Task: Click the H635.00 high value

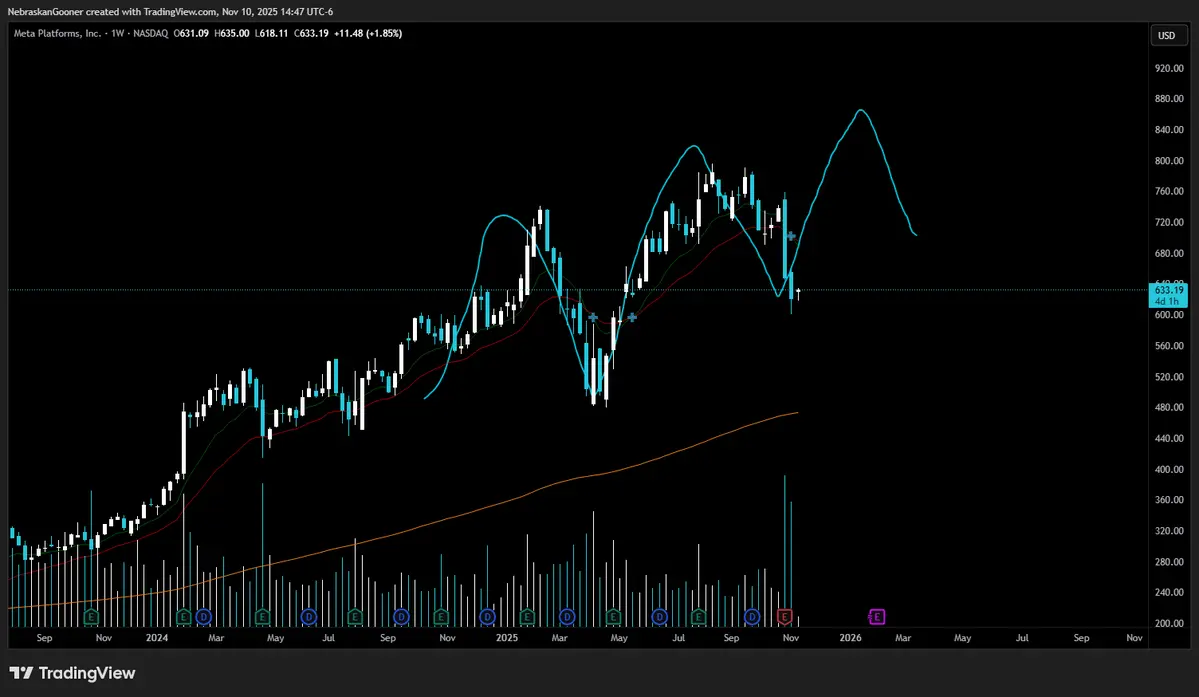Action: (x=232, y=34)
